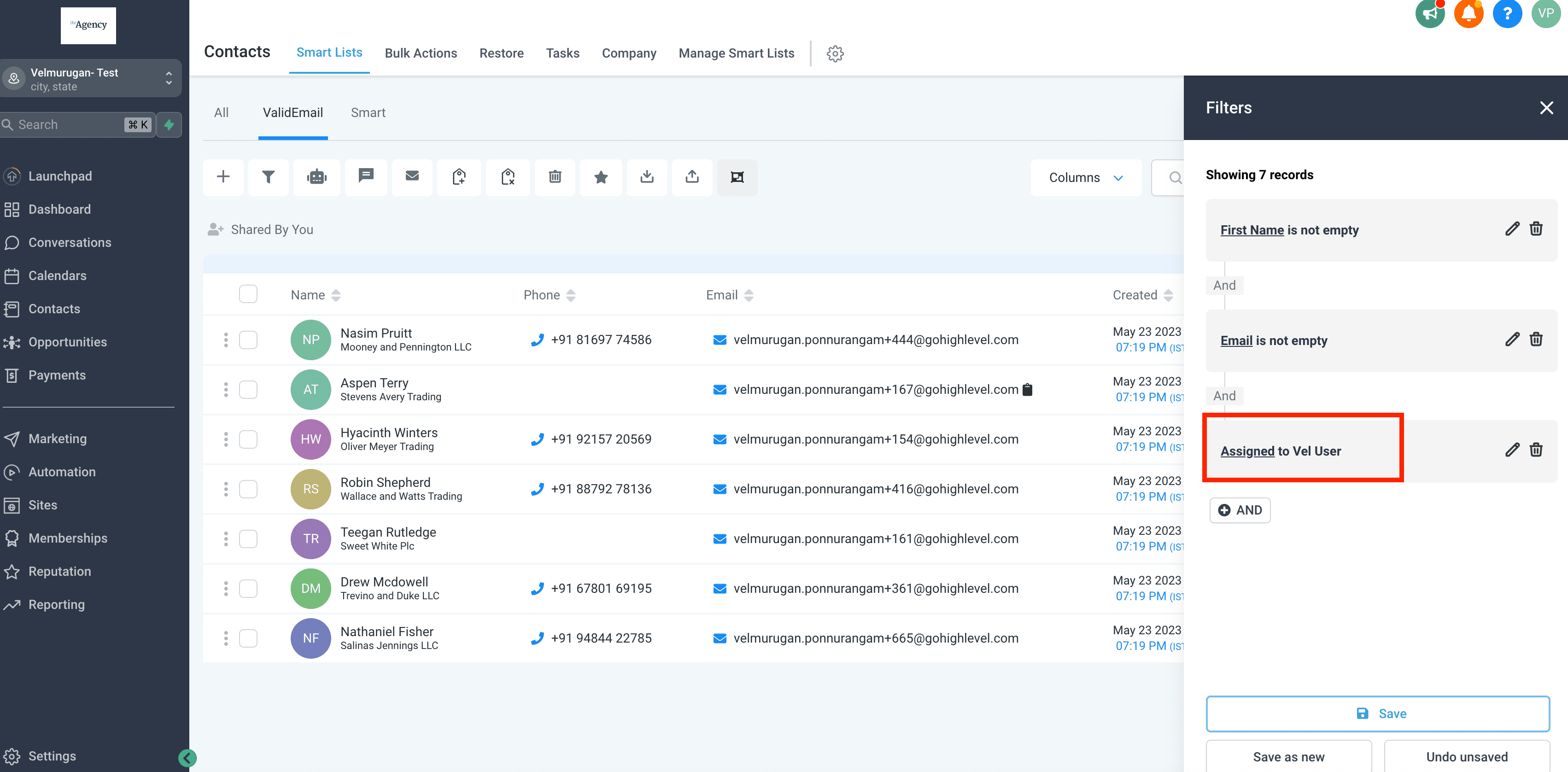Click the remove tag icon
The image size is (1568, 772).
click(x=508, y=177)
